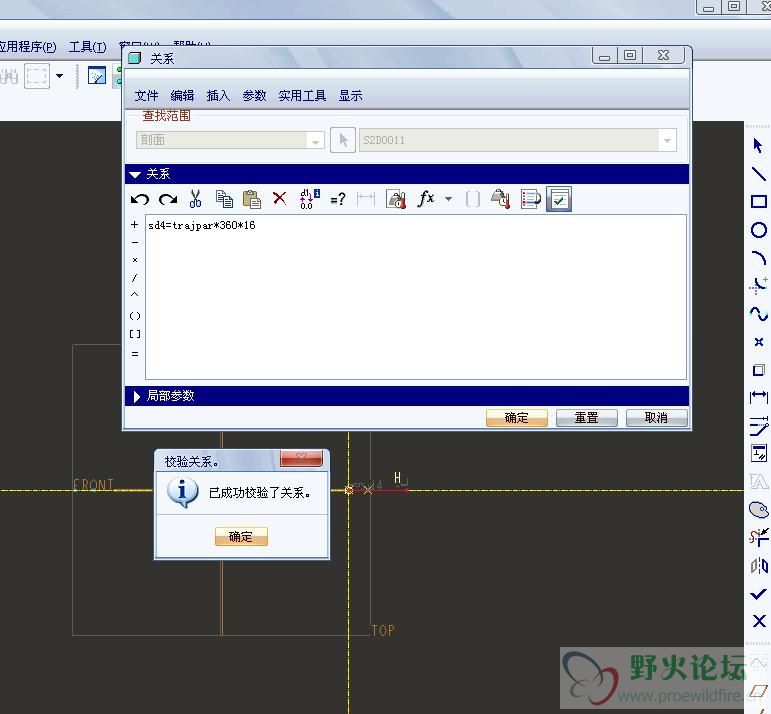Redo the relation edit
Image resolution: width=771 pixels, height=714 pixels.
(168, 199)
